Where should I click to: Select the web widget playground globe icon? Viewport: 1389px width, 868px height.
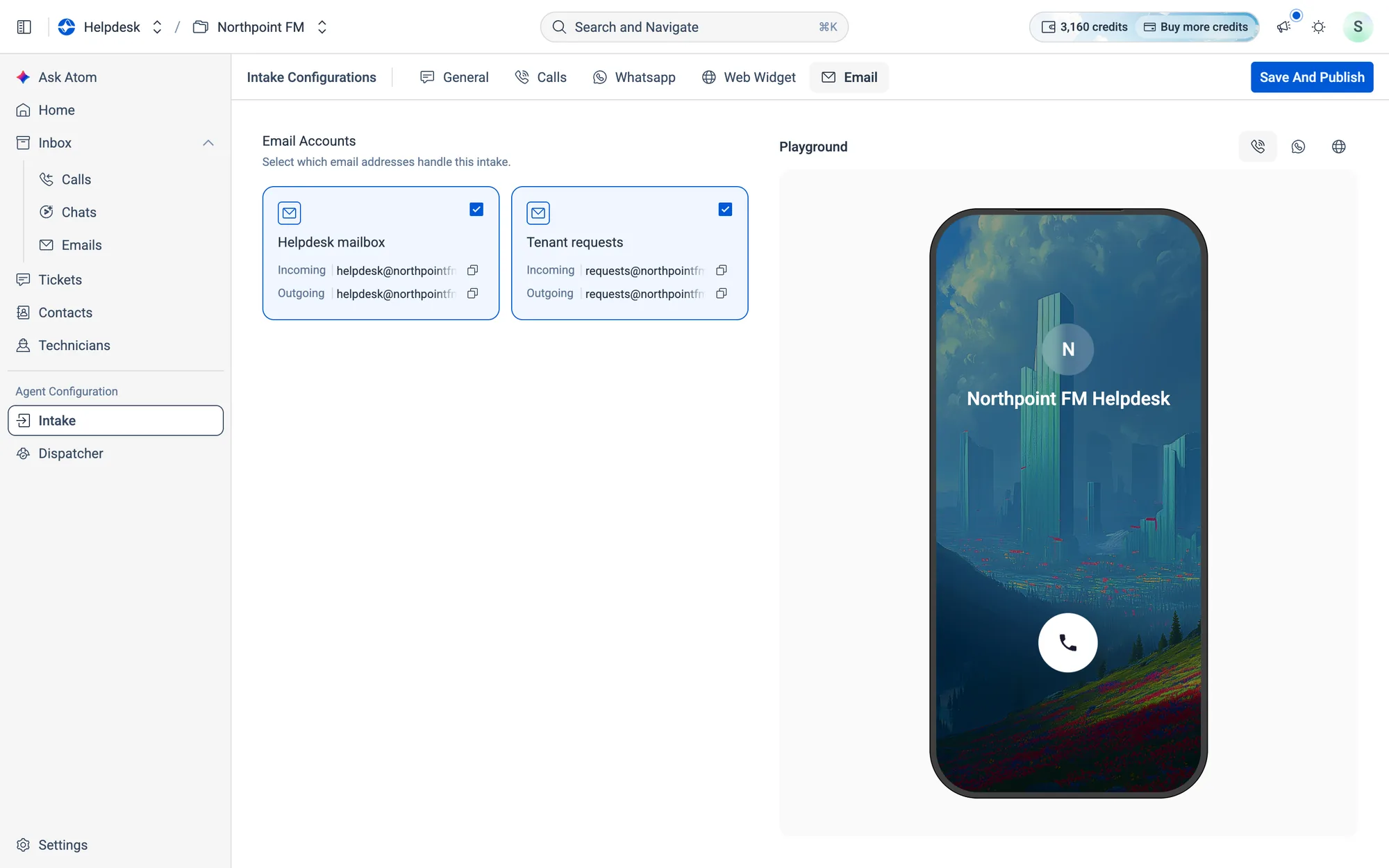[x=1338, y=147]
